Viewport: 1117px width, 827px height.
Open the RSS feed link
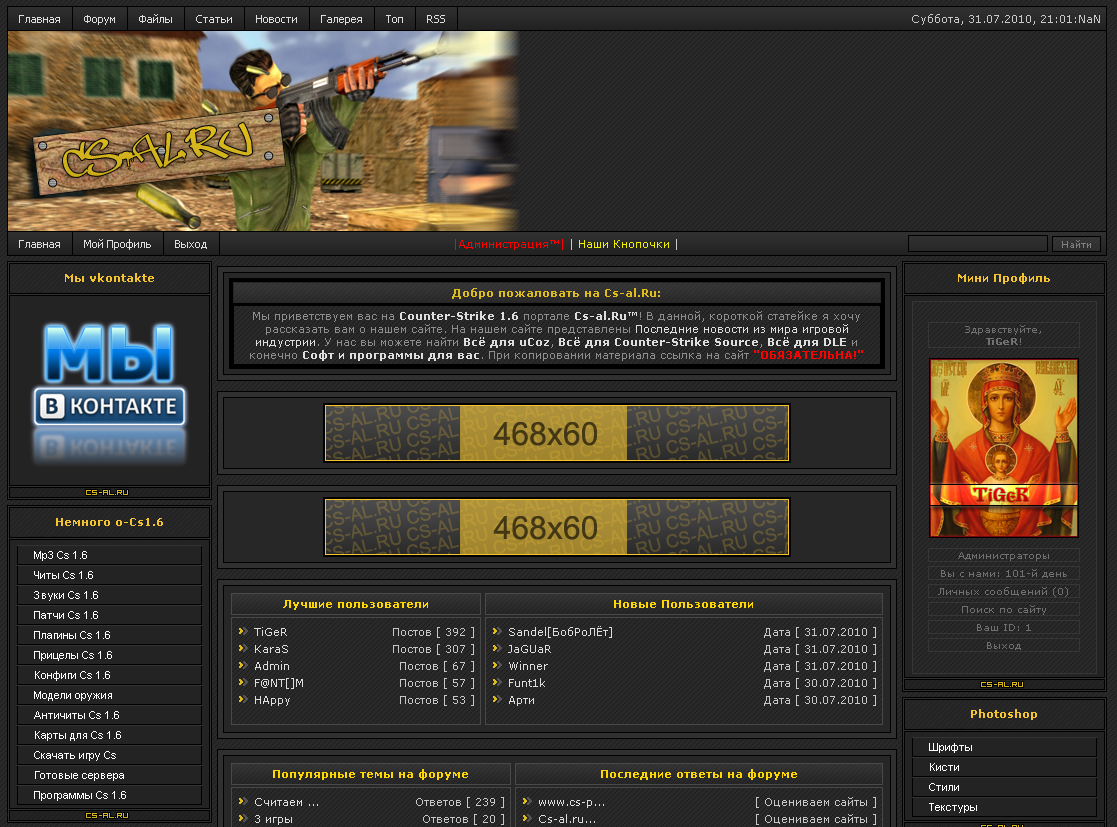(435, 19)
